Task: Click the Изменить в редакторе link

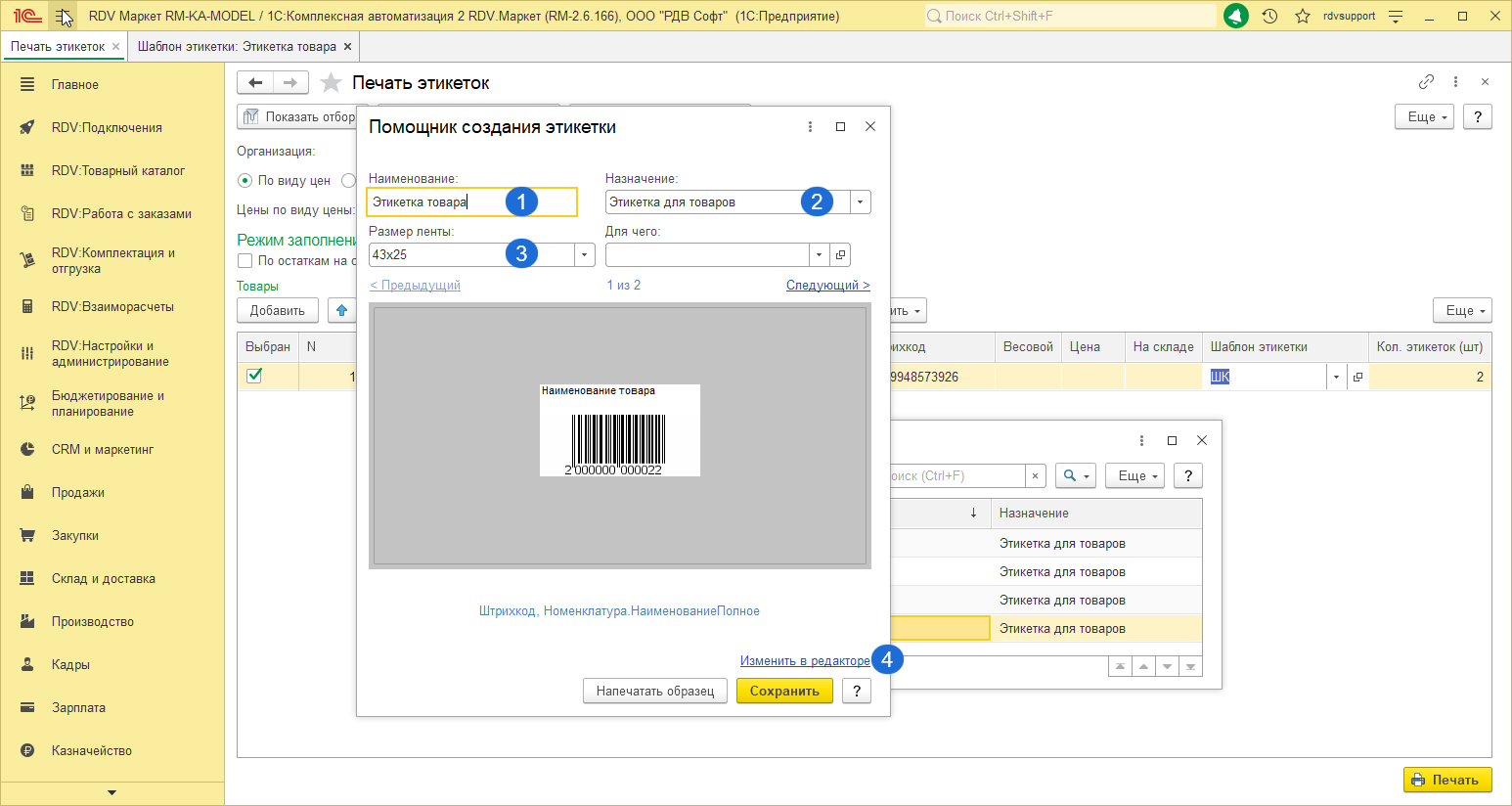Action: click(x=804, y=661)
